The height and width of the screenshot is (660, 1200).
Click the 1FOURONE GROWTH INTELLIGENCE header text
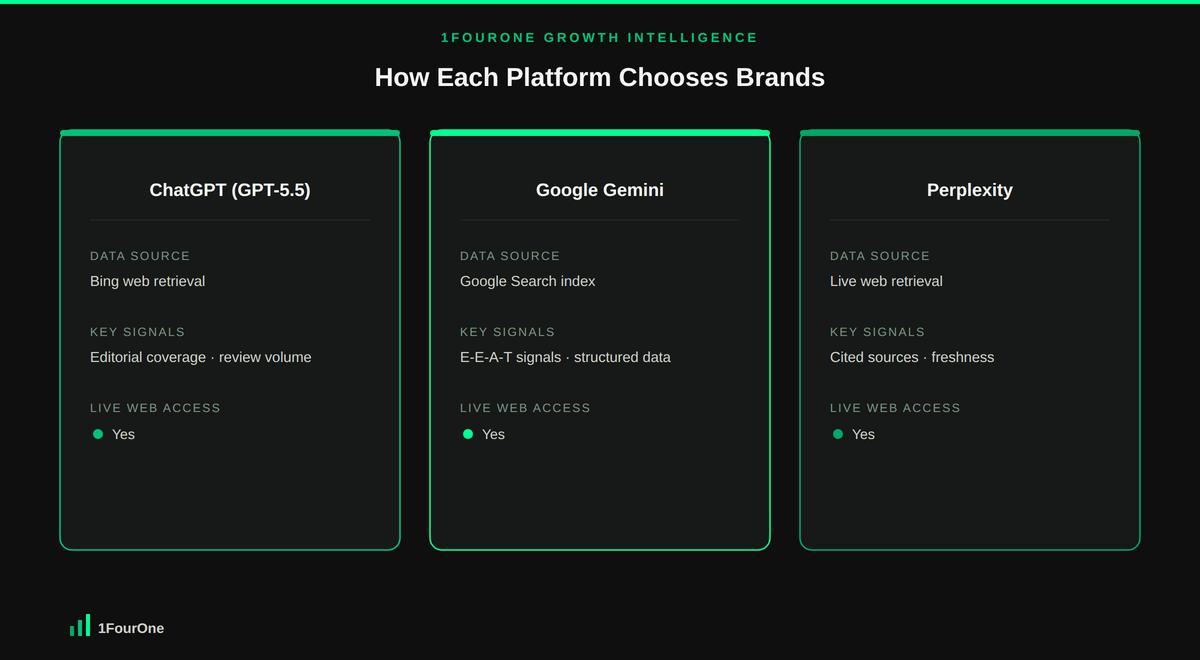point(600,38)
